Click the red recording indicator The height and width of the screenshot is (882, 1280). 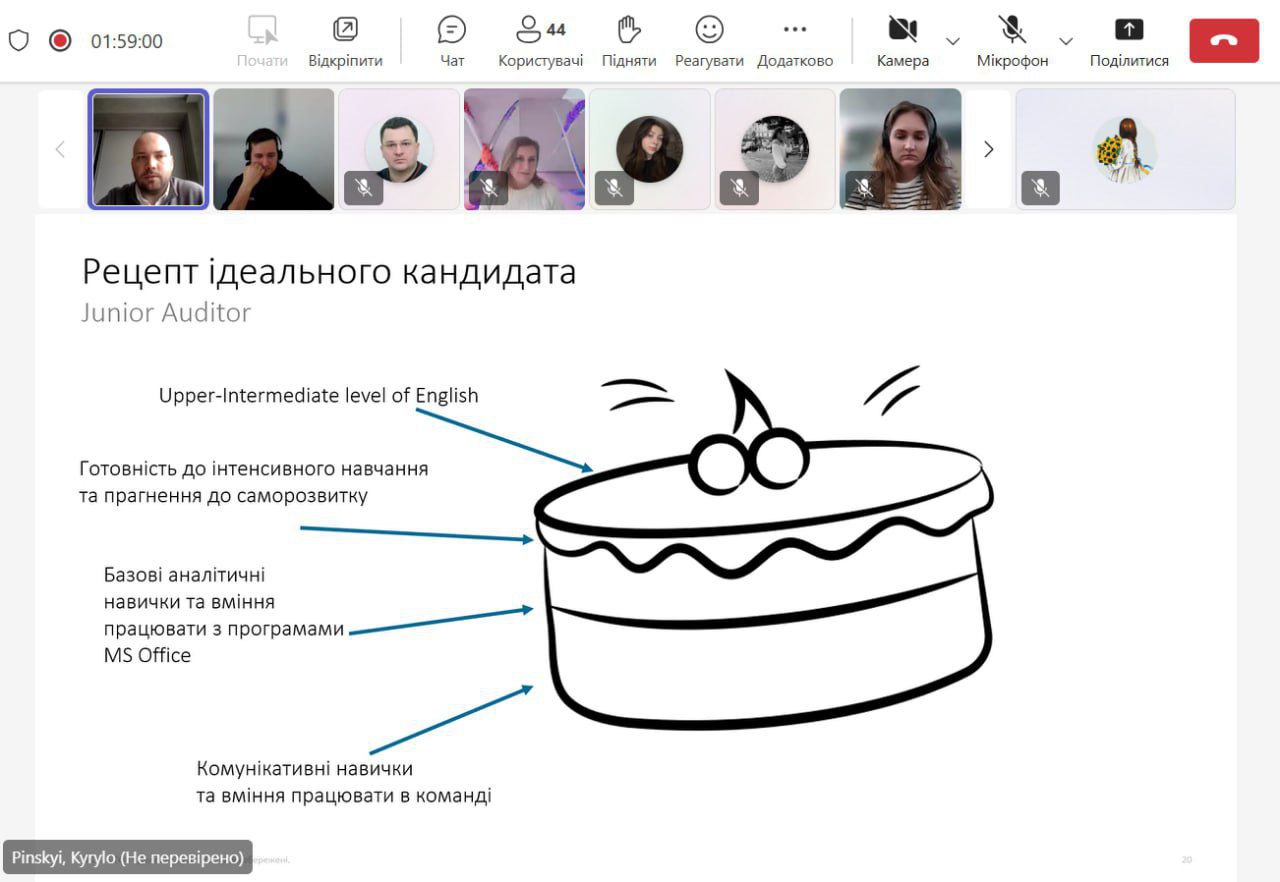click(x=60, y=41)
